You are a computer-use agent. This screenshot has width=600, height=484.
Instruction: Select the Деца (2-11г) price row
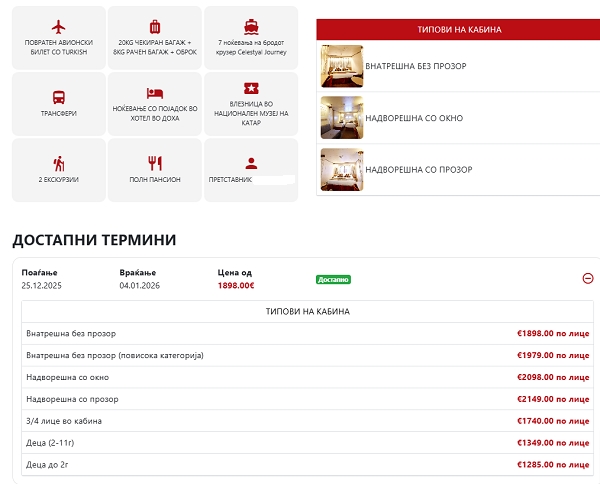307,443
